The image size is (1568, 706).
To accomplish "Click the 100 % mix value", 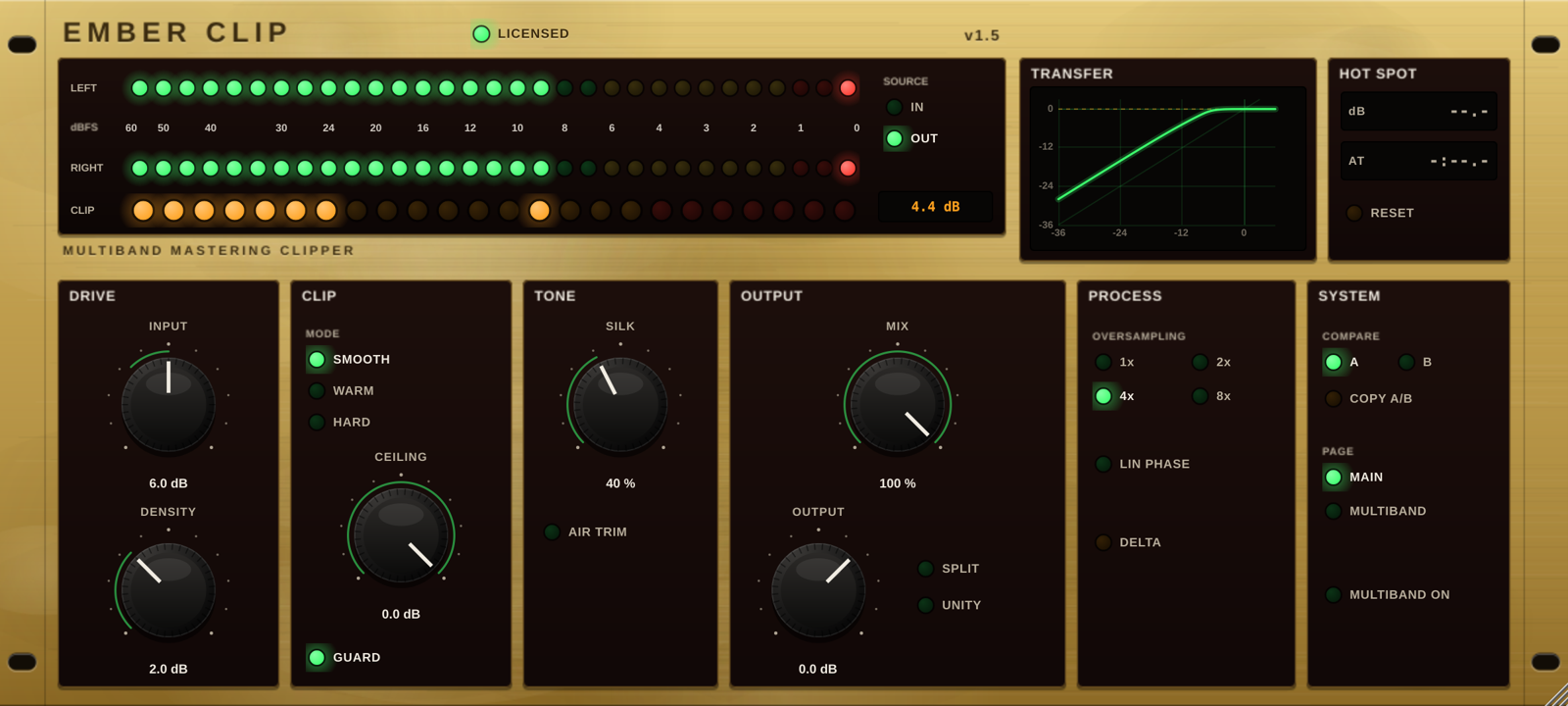I will pyautogui.click(x=898, y=483).
